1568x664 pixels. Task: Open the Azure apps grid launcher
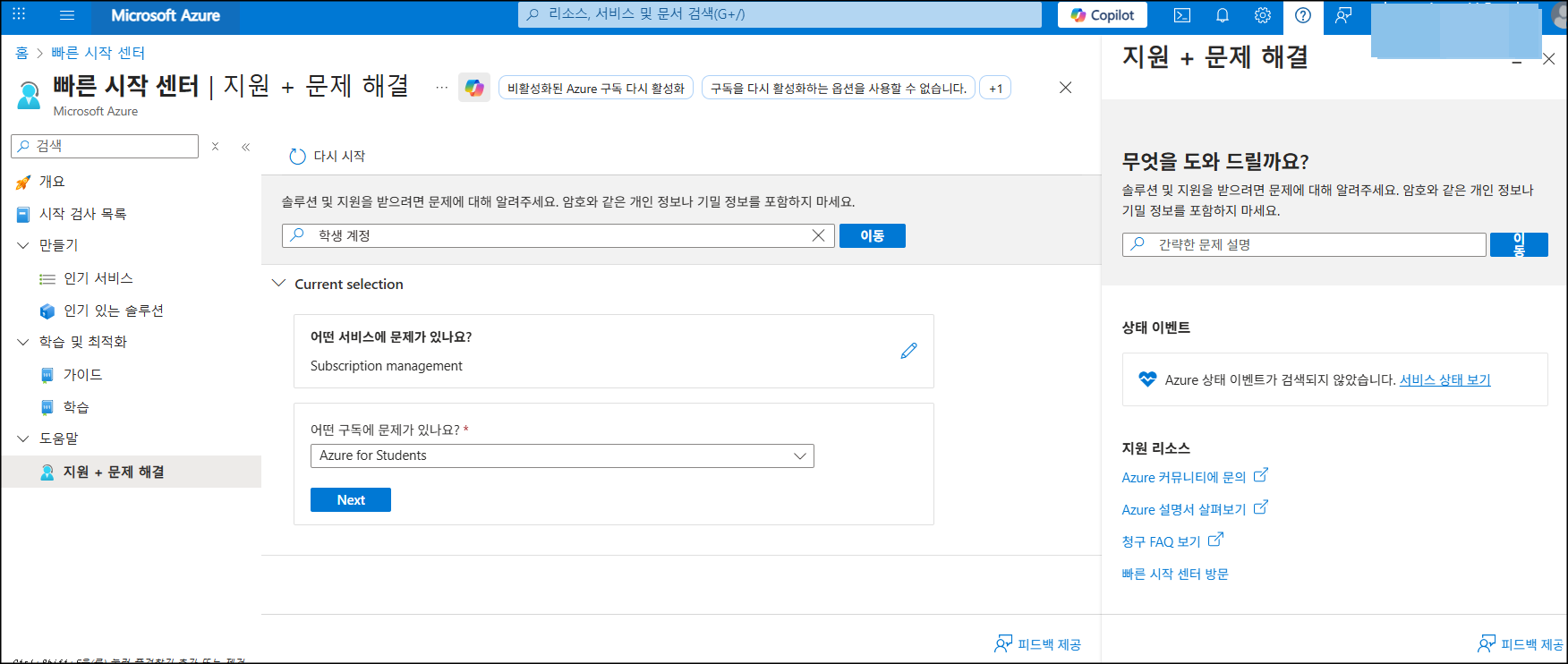[x=19, y=14]
